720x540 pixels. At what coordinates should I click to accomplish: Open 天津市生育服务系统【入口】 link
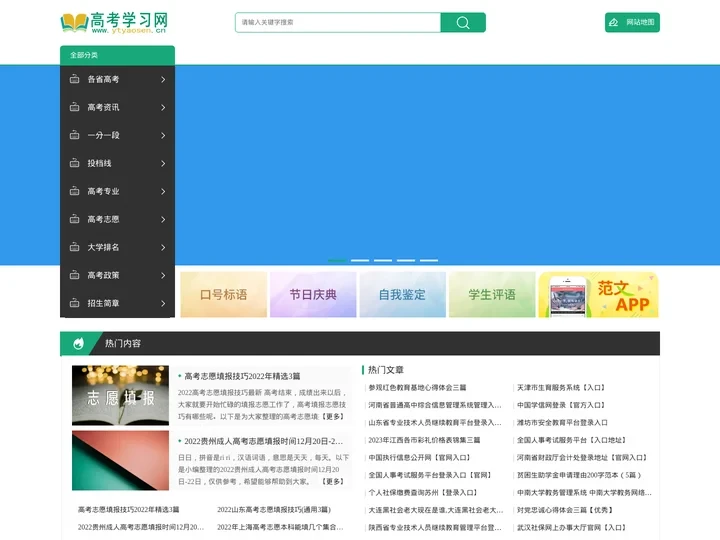561,388
